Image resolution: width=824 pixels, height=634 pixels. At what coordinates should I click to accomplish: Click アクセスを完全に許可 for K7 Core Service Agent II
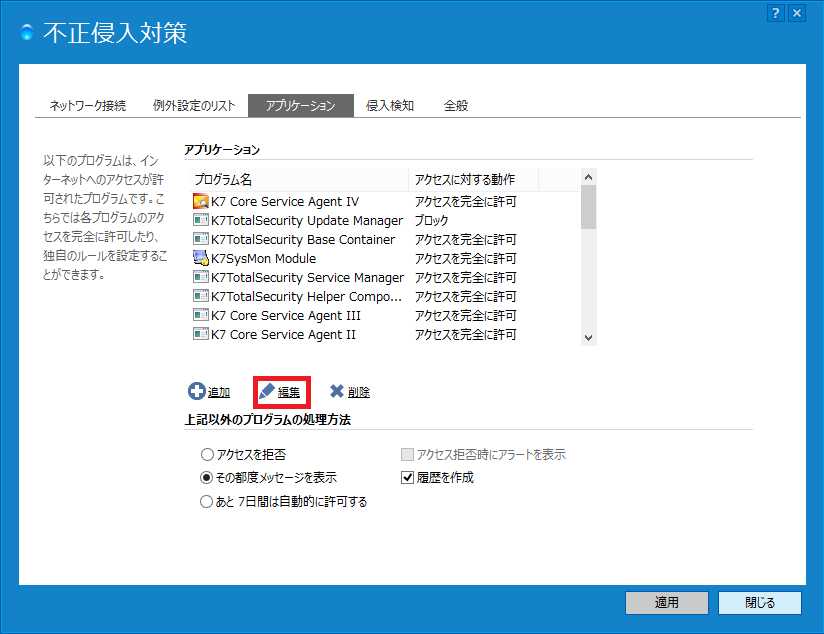tap(466, 334)
